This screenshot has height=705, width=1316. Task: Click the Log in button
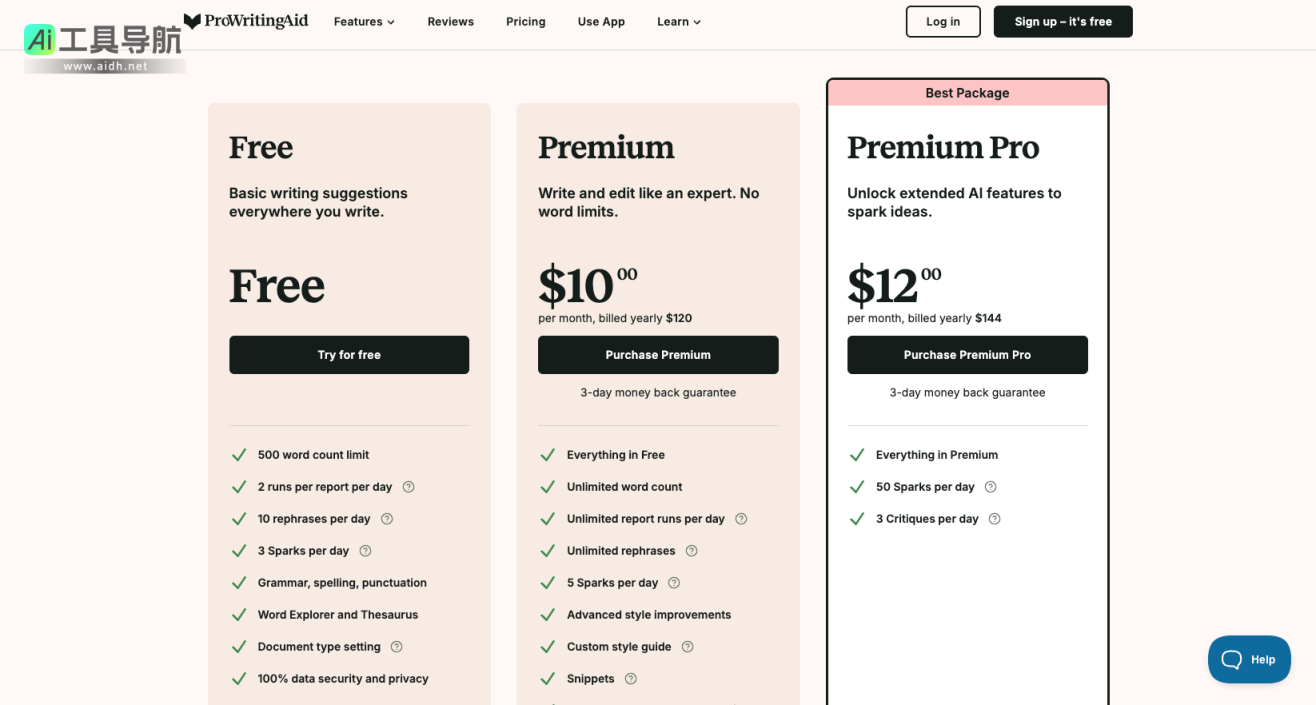942,21
